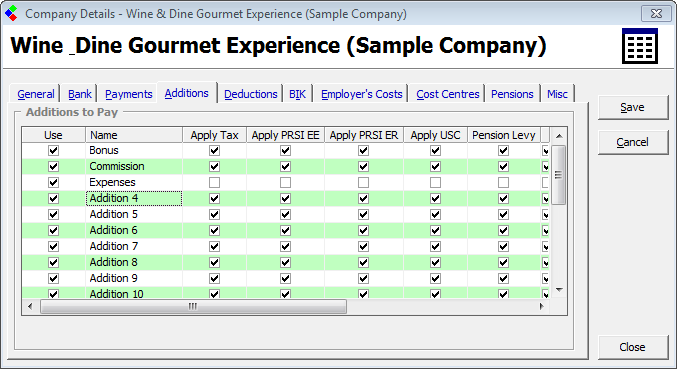Edit the Addition 4 name cell
Screen dimensions: 677x369
(x=134, y=198)
